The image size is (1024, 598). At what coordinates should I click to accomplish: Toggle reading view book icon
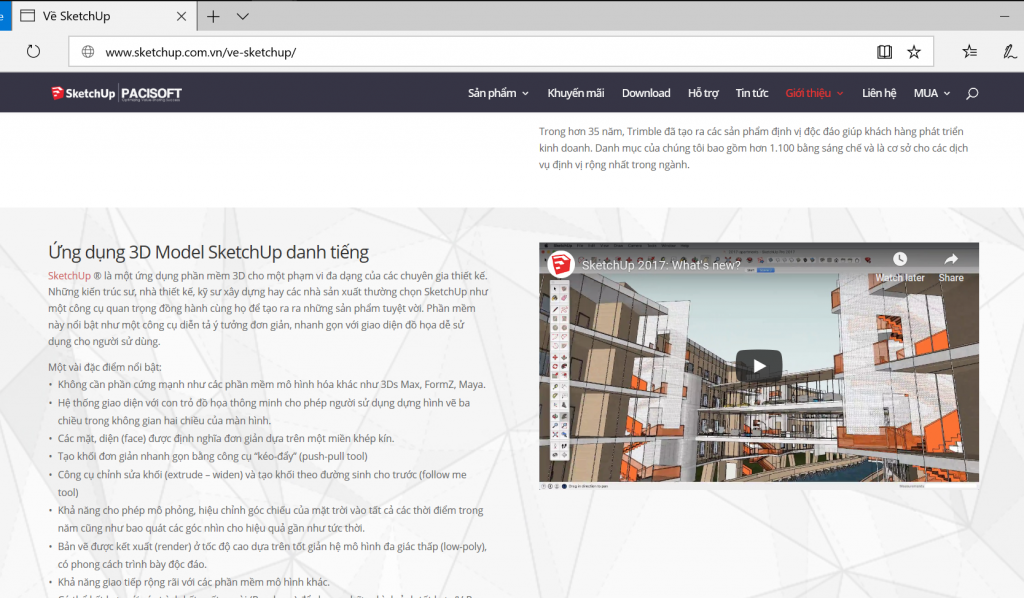click(884, 52)
